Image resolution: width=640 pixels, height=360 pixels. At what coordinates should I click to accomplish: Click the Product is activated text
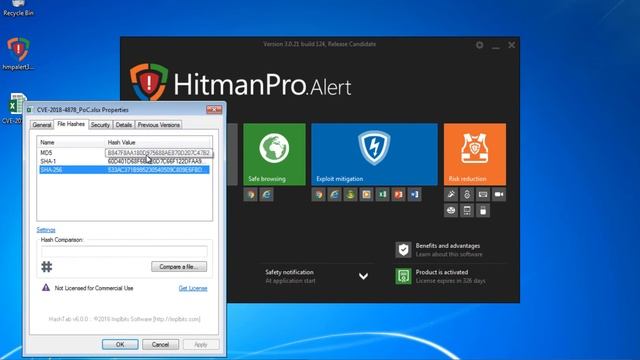(442, 272)
